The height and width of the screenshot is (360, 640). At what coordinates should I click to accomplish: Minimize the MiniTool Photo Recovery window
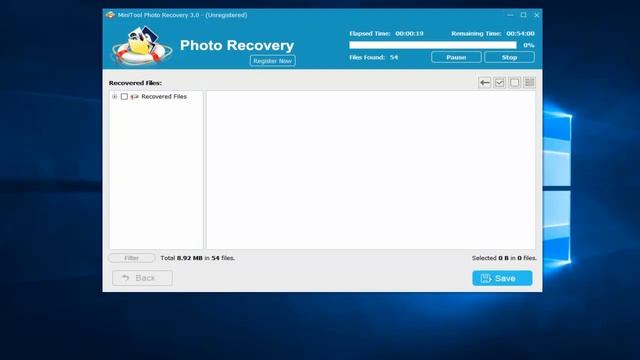(511, 15)
